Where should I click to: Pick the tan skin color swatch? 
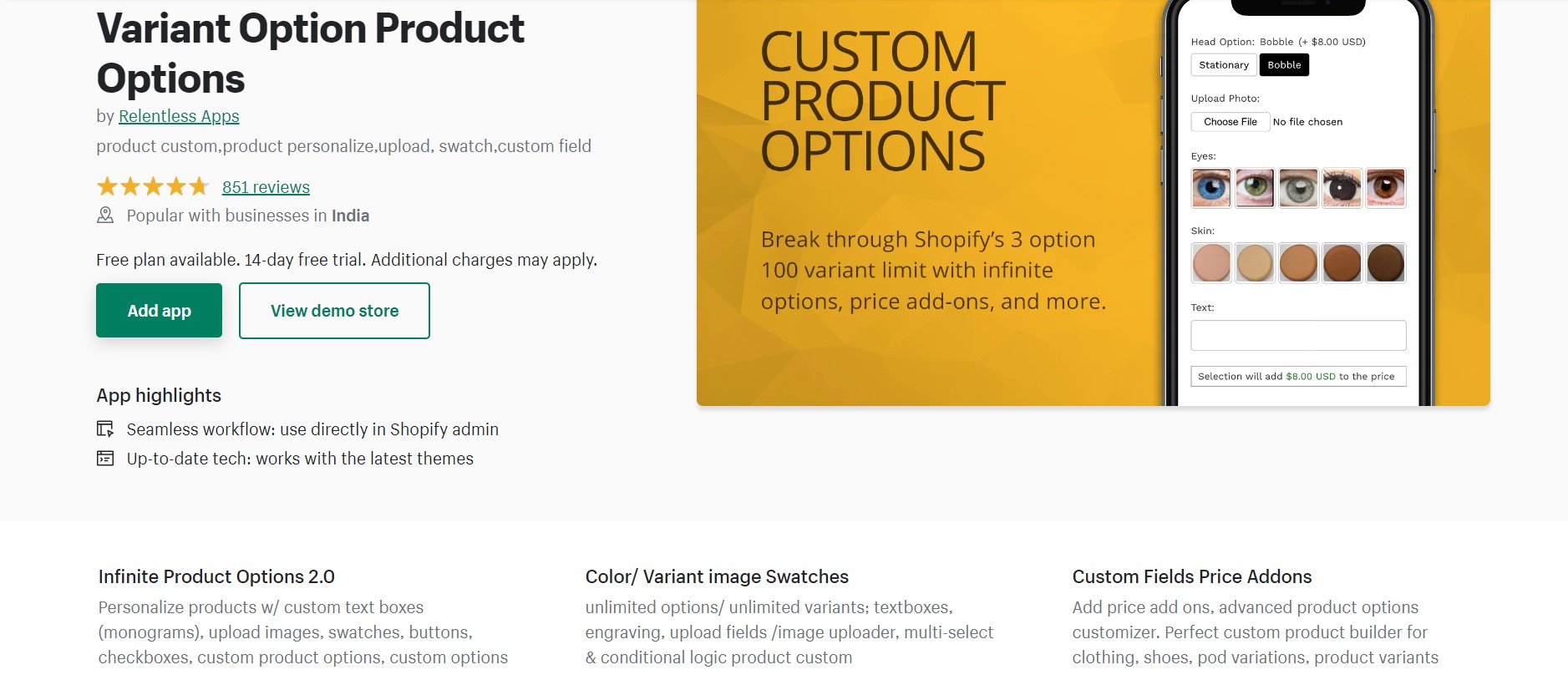pyautogui.click(x=1255, y=263)
